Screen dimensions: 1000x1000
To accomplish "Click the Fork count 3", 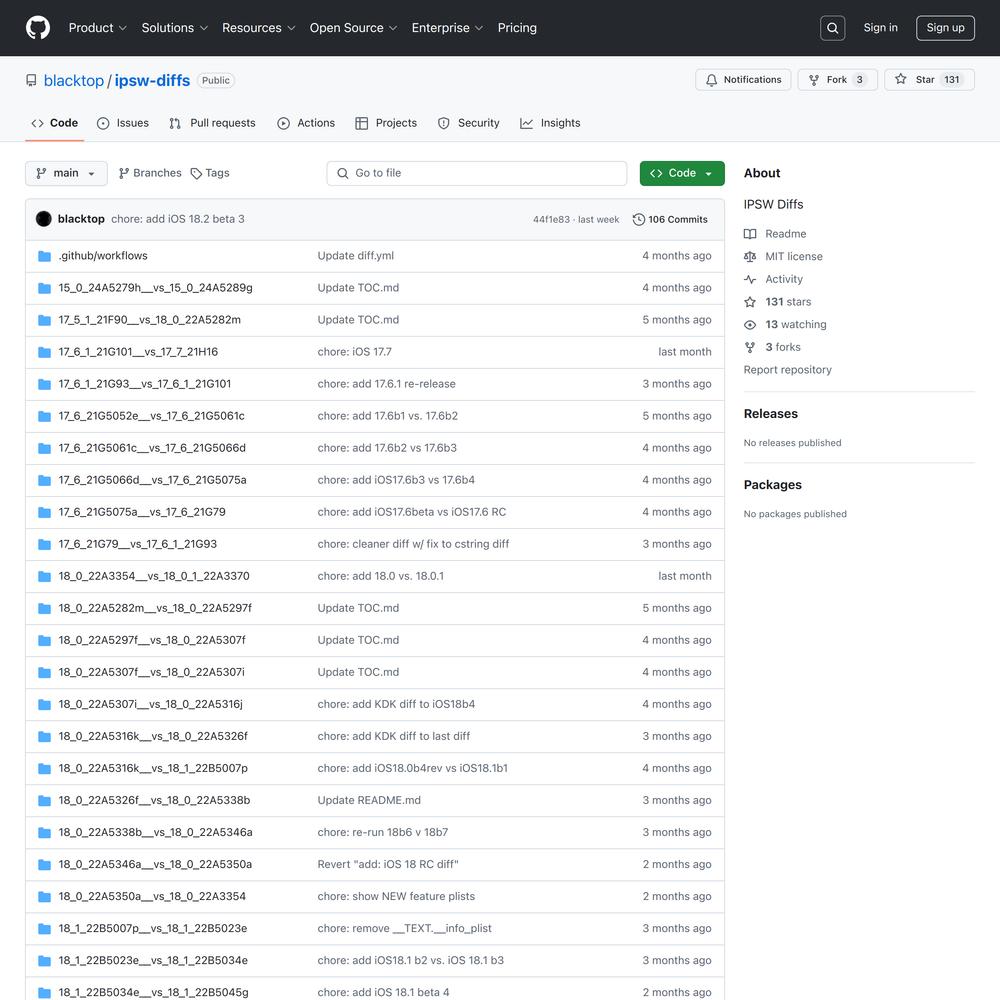I will click(860, 80).
